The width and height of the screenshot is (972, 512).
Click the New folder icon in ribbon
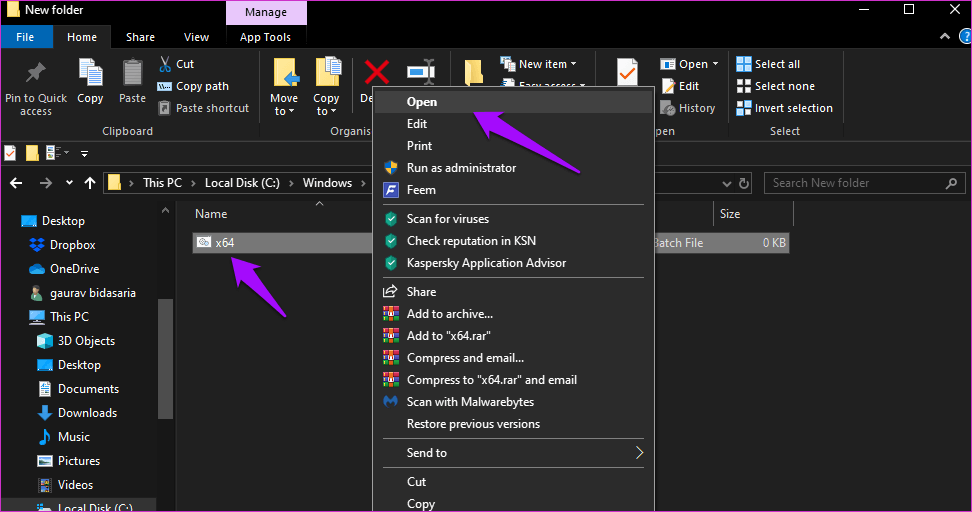(x=474, y=72)
